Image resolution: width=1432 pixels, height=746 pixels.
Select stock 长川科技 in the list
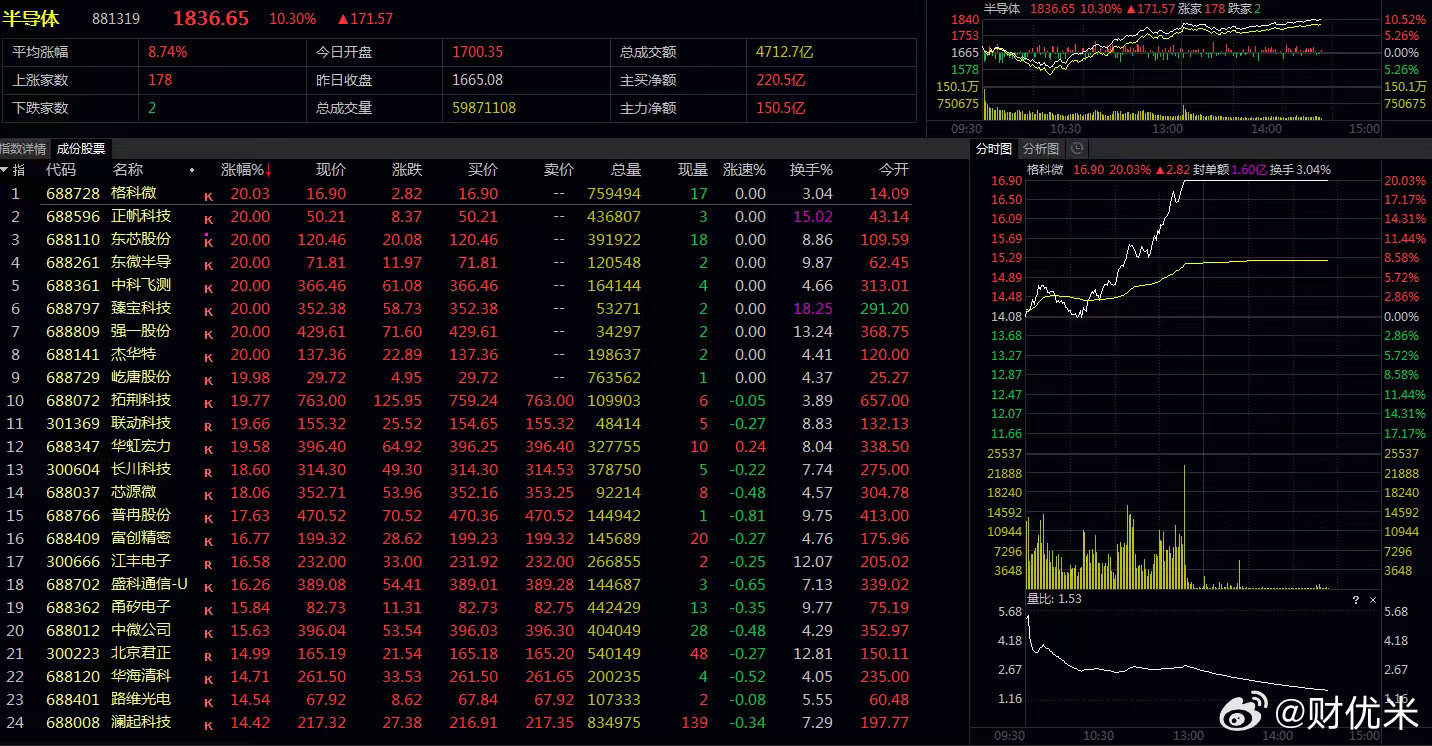coord(141,469)
